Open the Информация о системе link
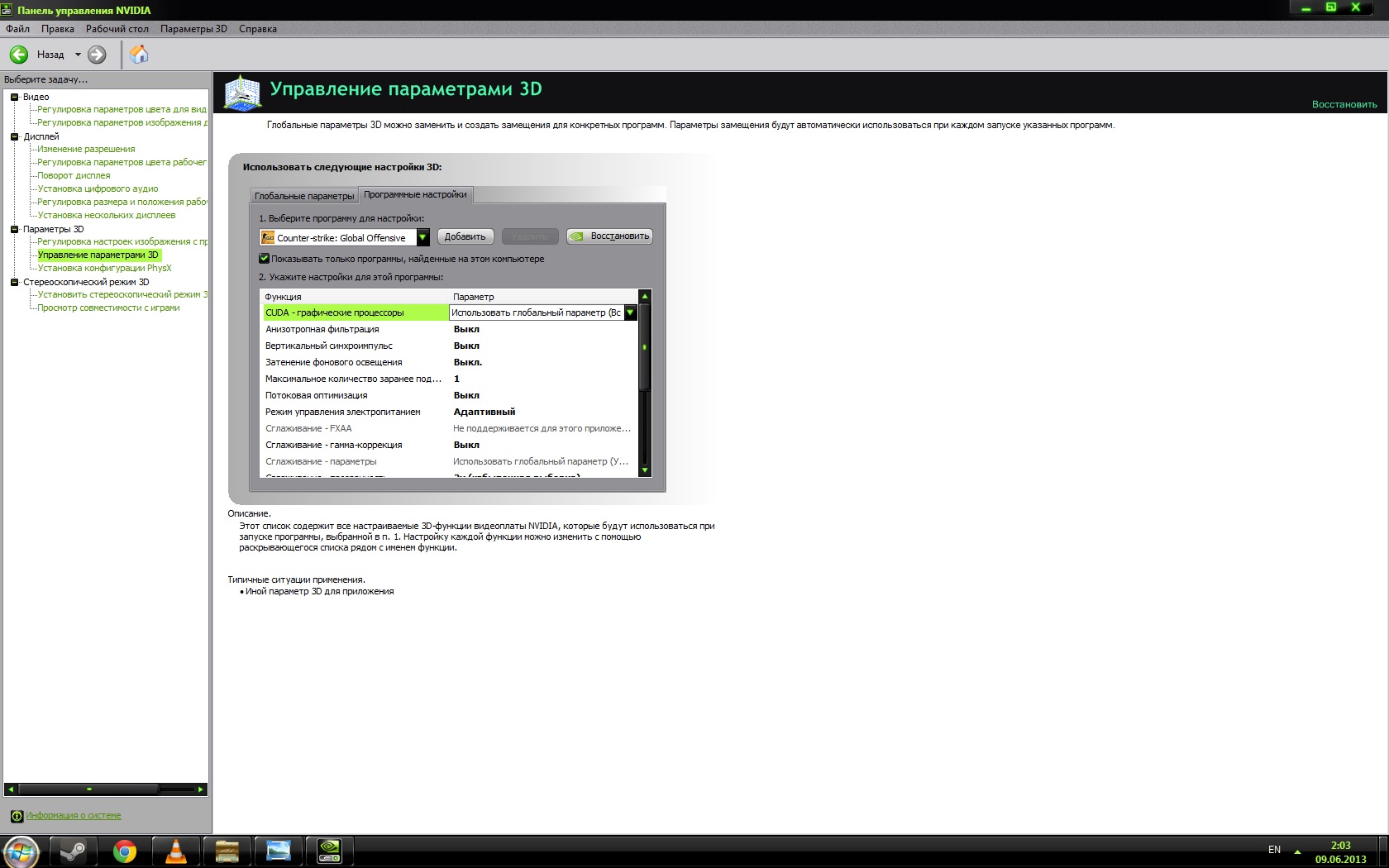1389x868 pixels. point(74,816)
